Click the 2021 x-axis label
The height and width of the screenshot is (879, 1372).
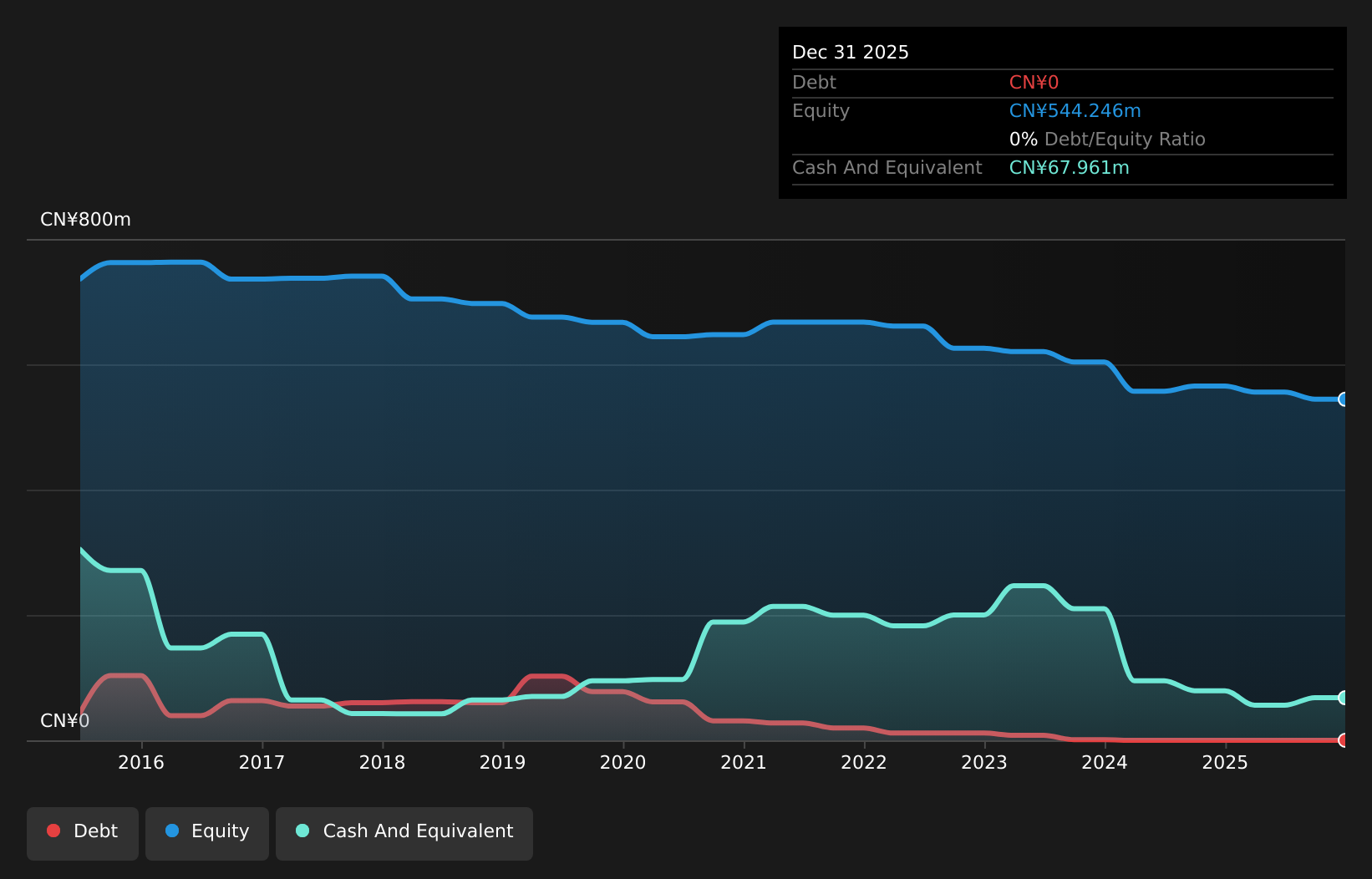[x=744, y=763]
